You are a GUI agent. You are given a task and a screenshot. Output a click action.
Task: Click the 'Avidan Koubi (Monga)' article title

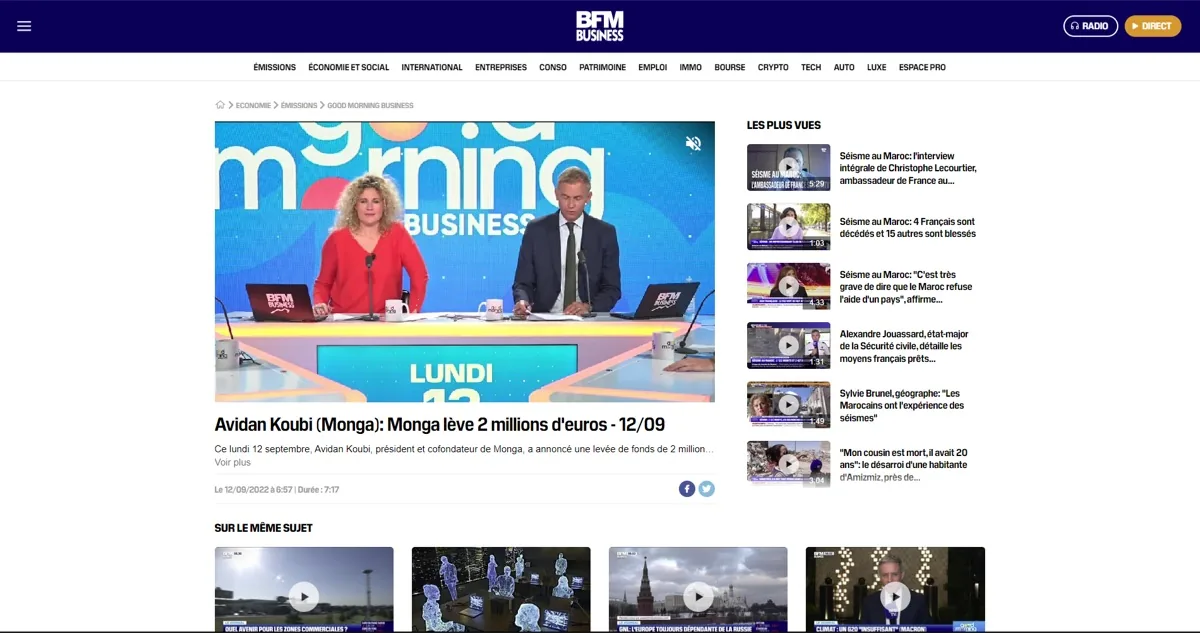pyautogui.click(x=440, y=424)
